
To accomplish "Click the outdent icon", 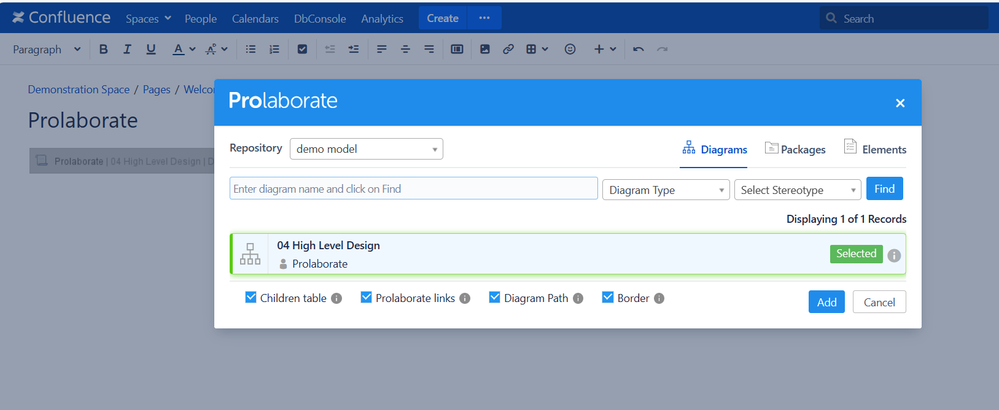I will point(330,49).
